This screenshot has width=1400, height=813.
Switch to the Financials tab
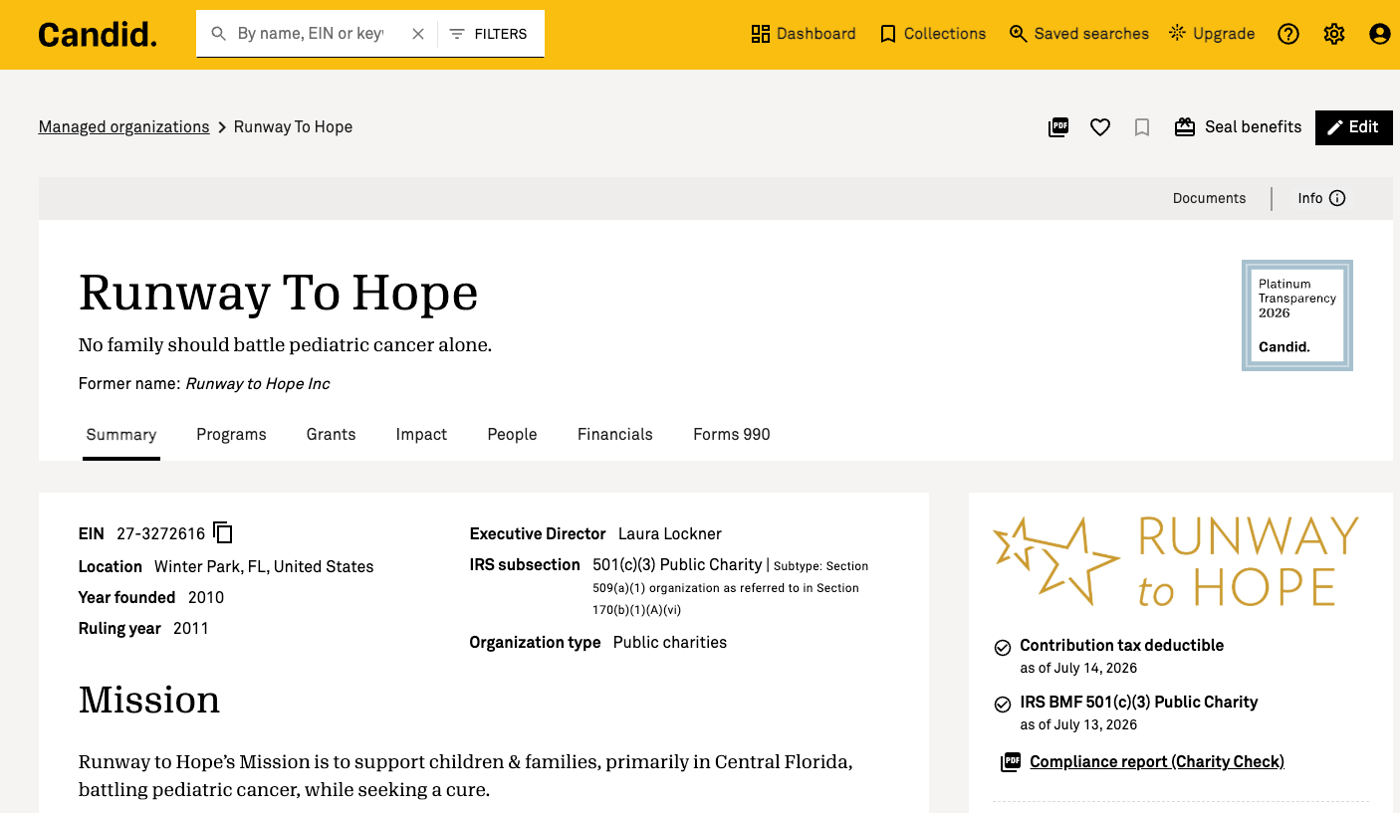coord(615,434)
